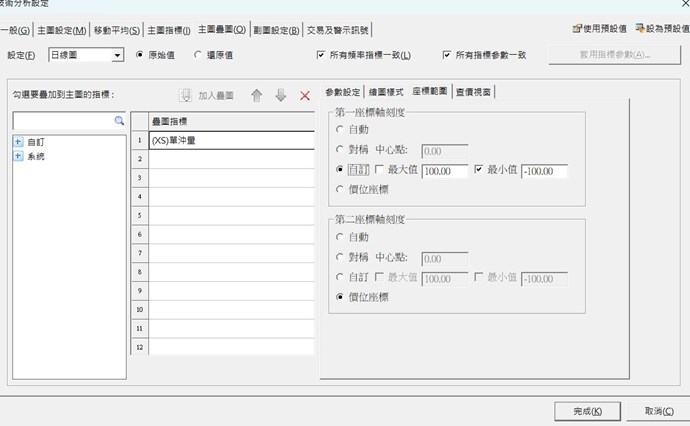690x426 pixels.
Task: Move selected indicator down with down arrow
Action: pos(281,96)
